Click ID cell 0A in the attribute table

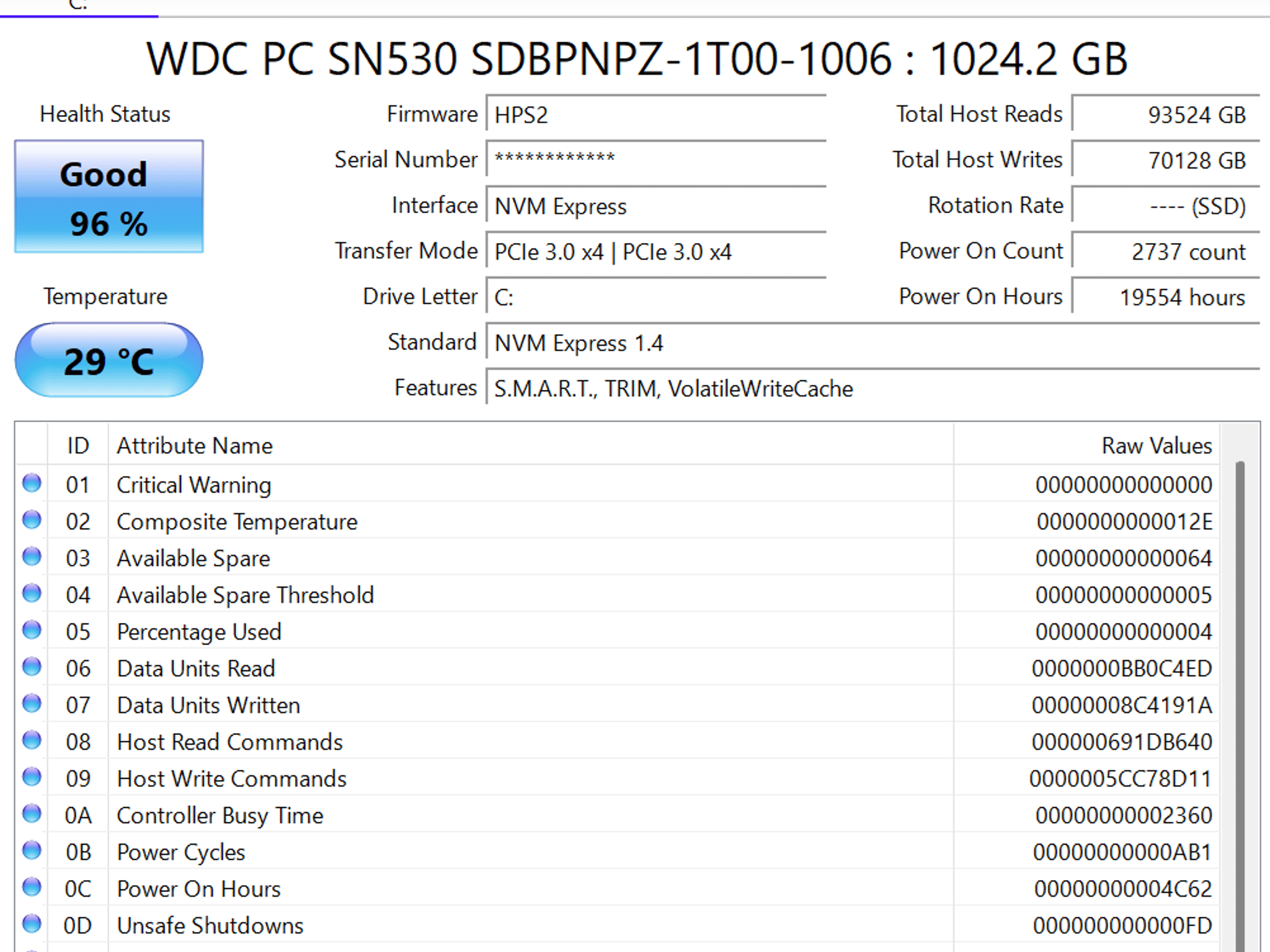coord(78,816)
